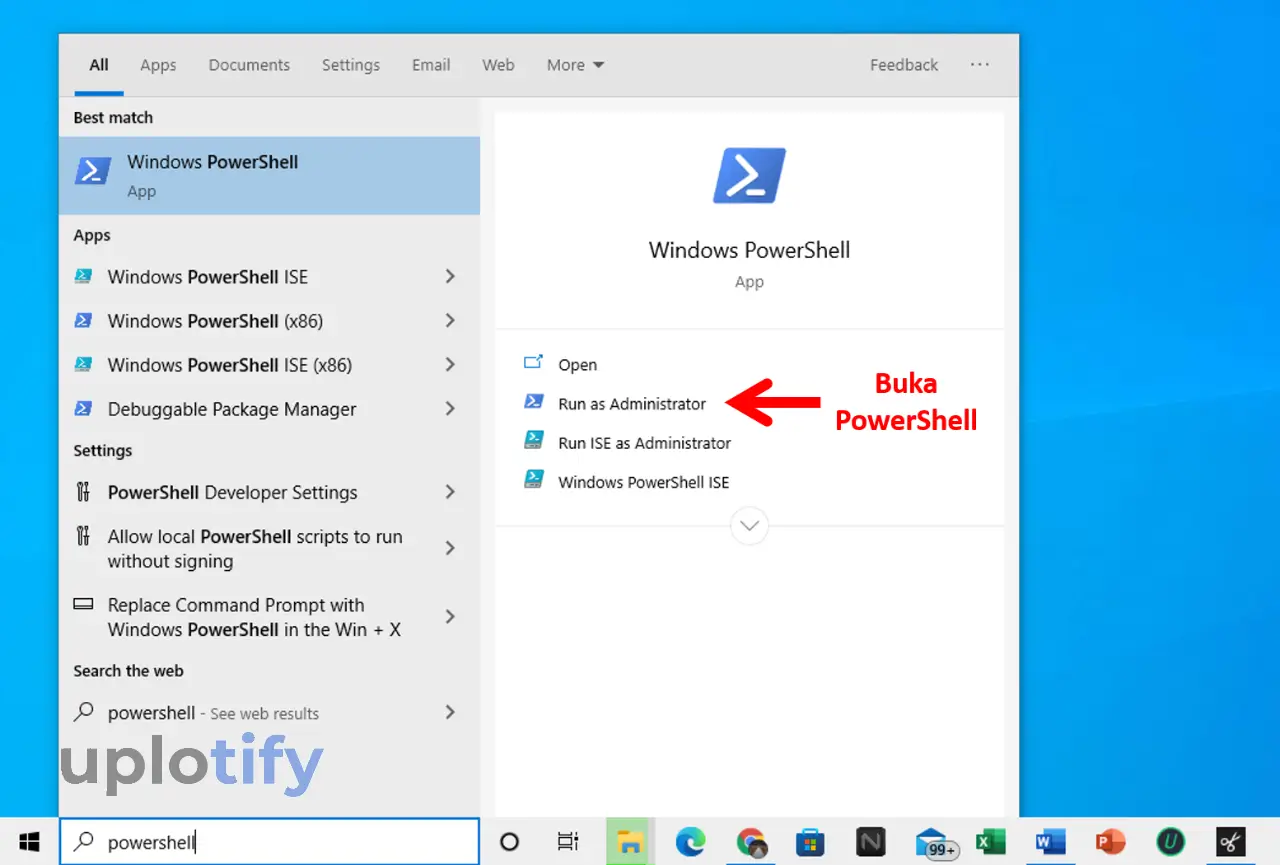Click the Debuggable Package Manager icon
The height and width of the screenshot is (865, 1280).
point(84,408)
